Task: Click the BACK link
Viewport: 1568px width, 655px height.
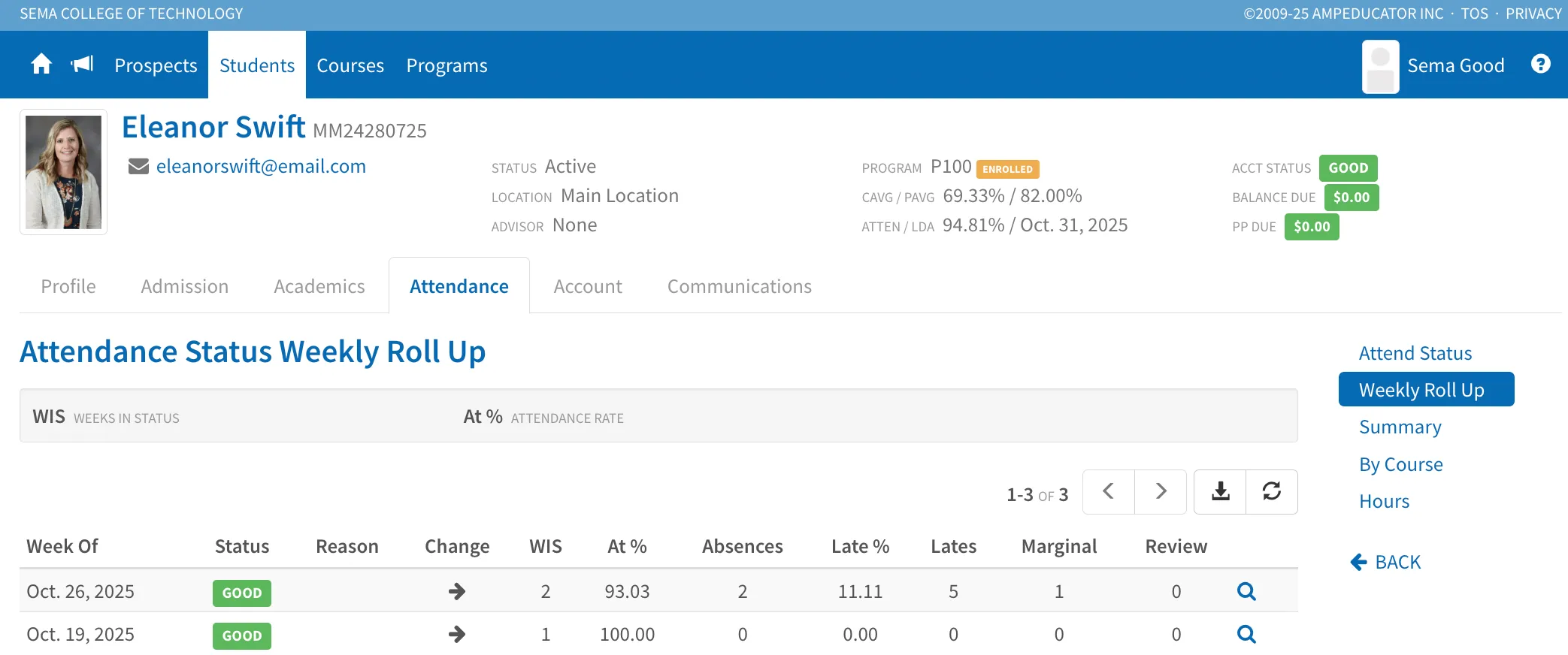Action: (x=1386, y=562)
